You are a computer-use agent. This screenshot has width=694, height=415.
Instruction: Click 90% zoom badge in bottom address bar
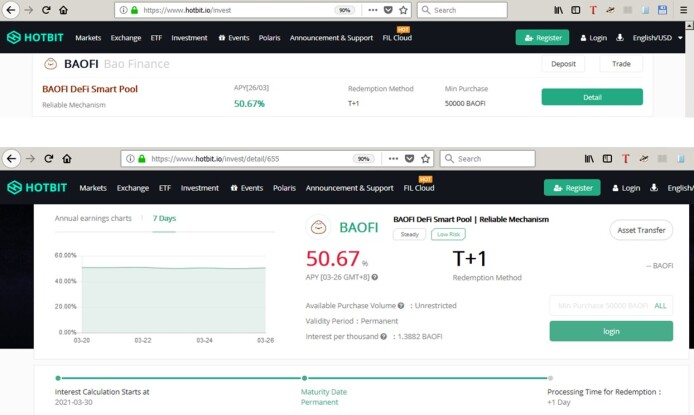point(363,158)
